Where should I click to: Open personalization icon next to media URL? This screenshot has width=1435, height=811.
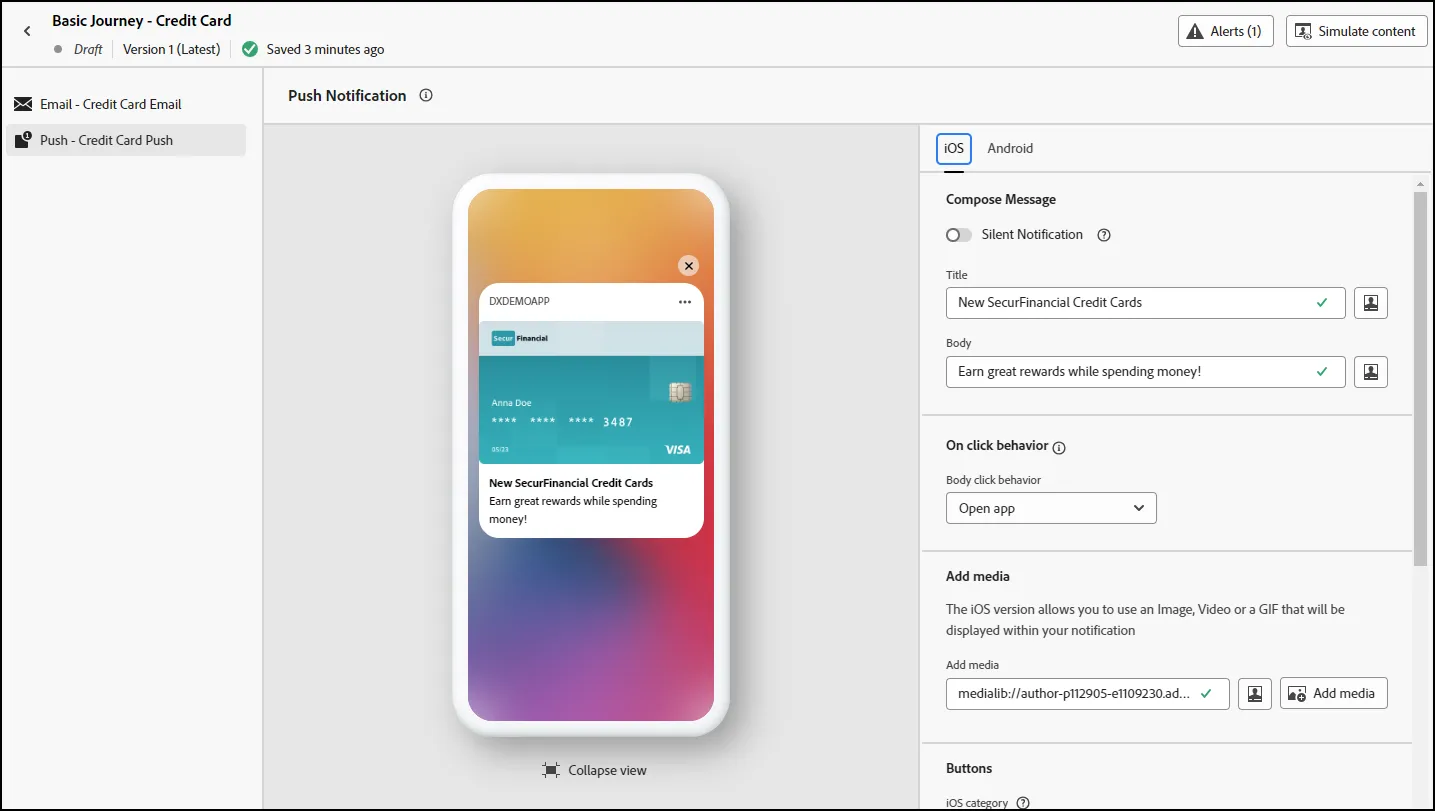pyautogui.click(x=1255, y=694)
